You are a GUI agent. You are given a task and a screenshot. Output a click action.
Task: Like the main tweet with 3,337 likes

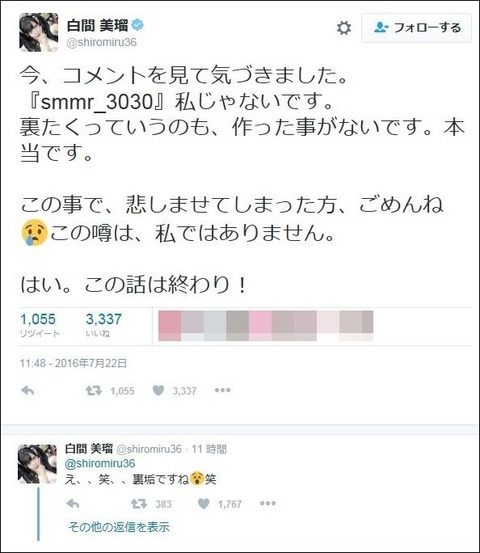pyautogui.click(x=158, y=390)
